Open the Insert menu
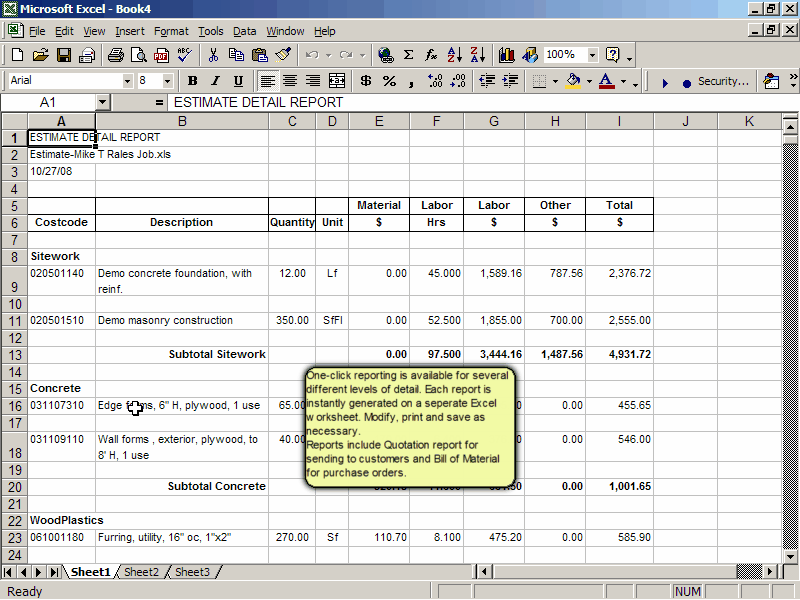800x600 pixels. click(x=130, y=31)
